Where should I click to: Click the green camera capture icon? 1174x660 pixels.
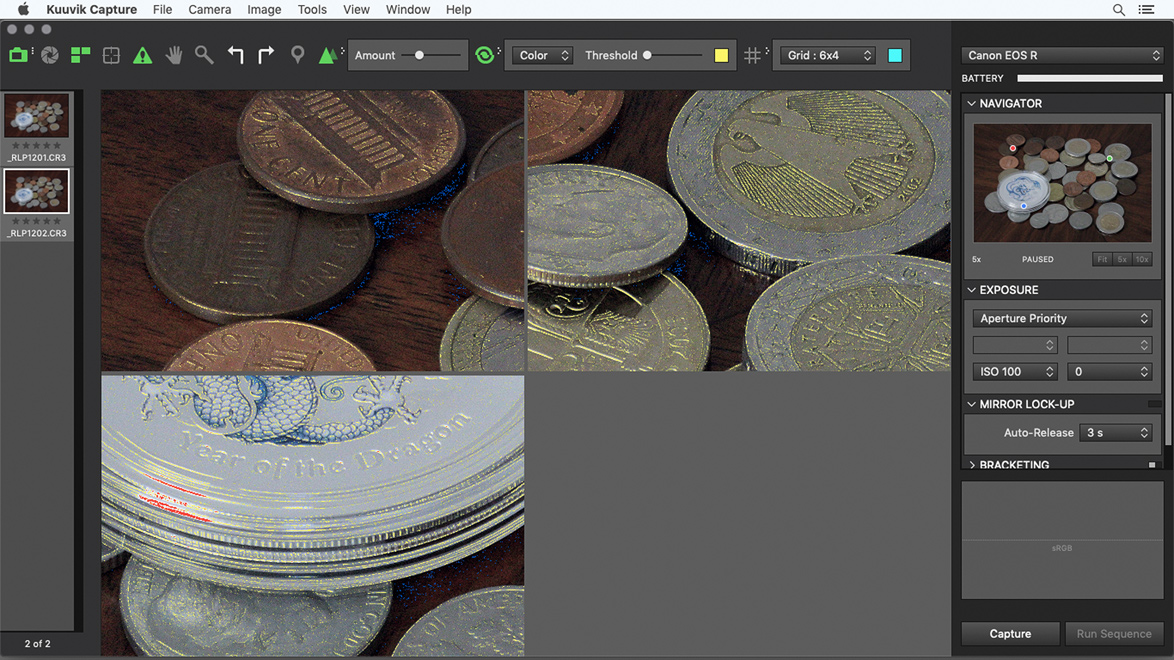(x=18, y=55)
